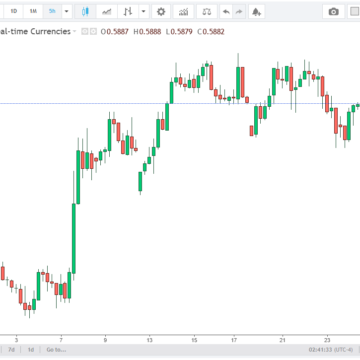The image size is (360, 360).
Task: Undo the last chart action
Action: [226, 12]
